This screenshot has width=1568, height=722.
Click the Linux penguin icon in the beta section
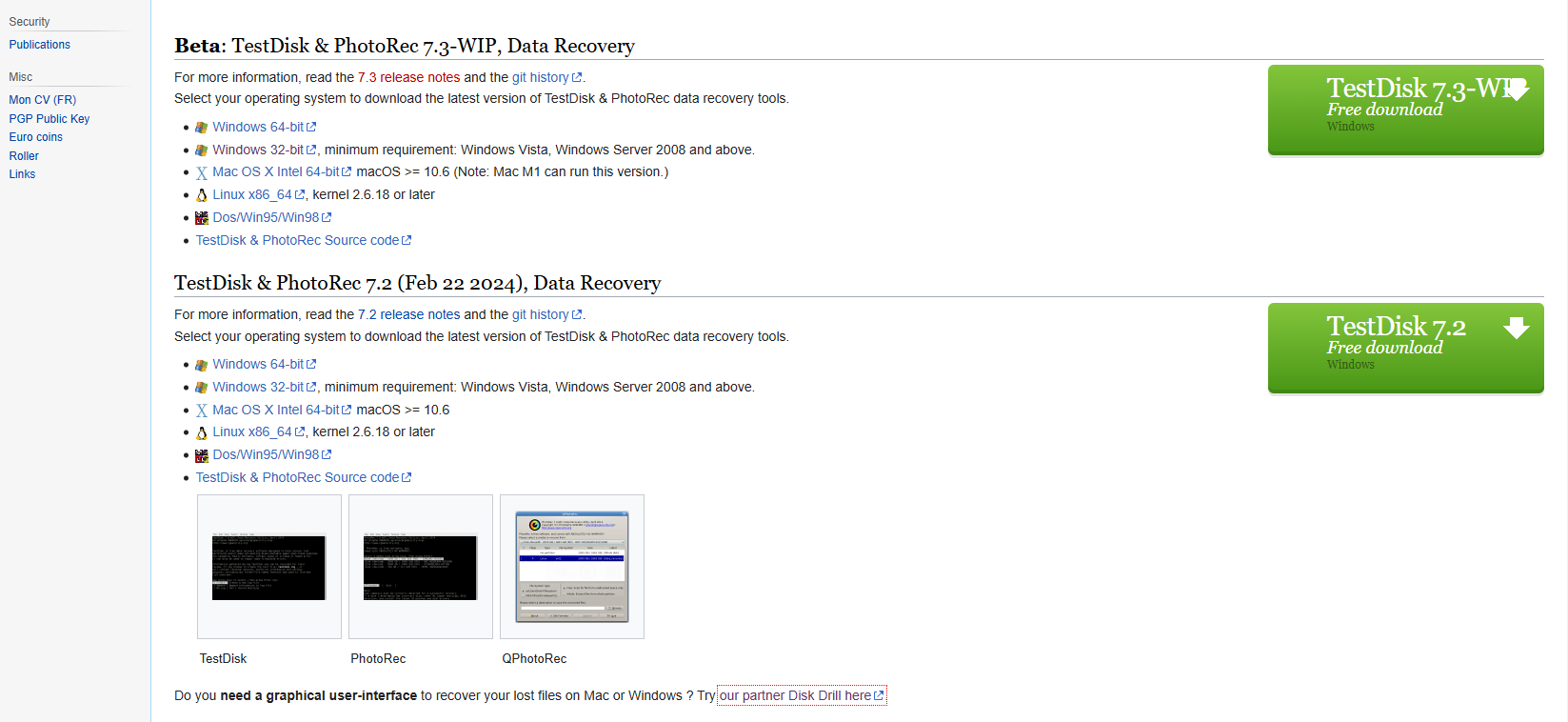point(202,195)
